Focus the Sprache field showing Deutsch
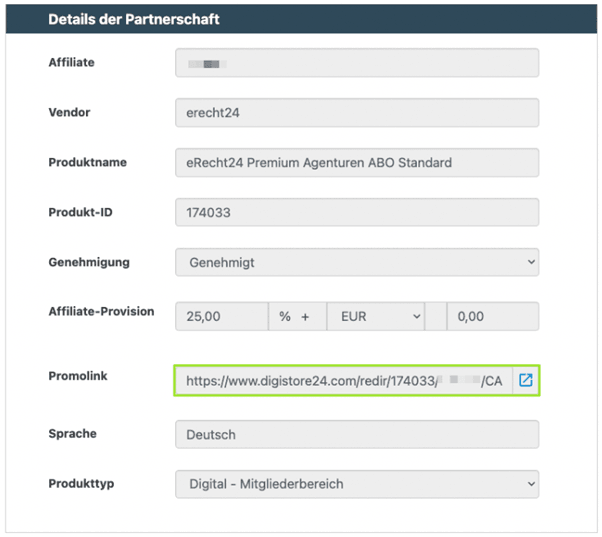The height and width of the screenshot is (537, 602). click(357, 434)
